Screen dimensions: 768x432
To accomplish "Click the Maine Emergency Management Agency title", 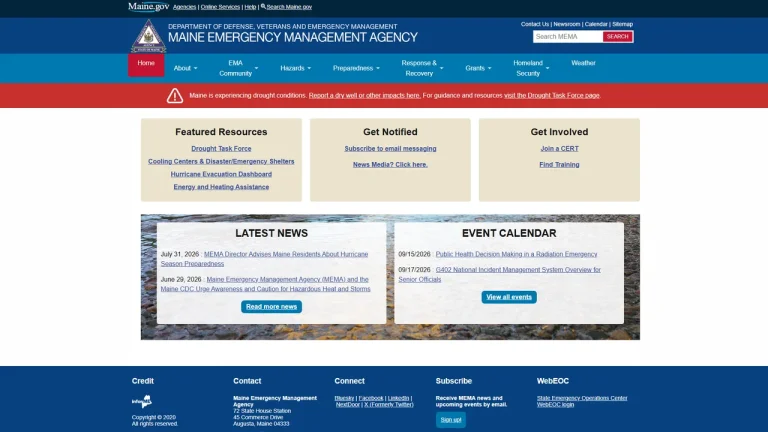I will click(293, 37).
